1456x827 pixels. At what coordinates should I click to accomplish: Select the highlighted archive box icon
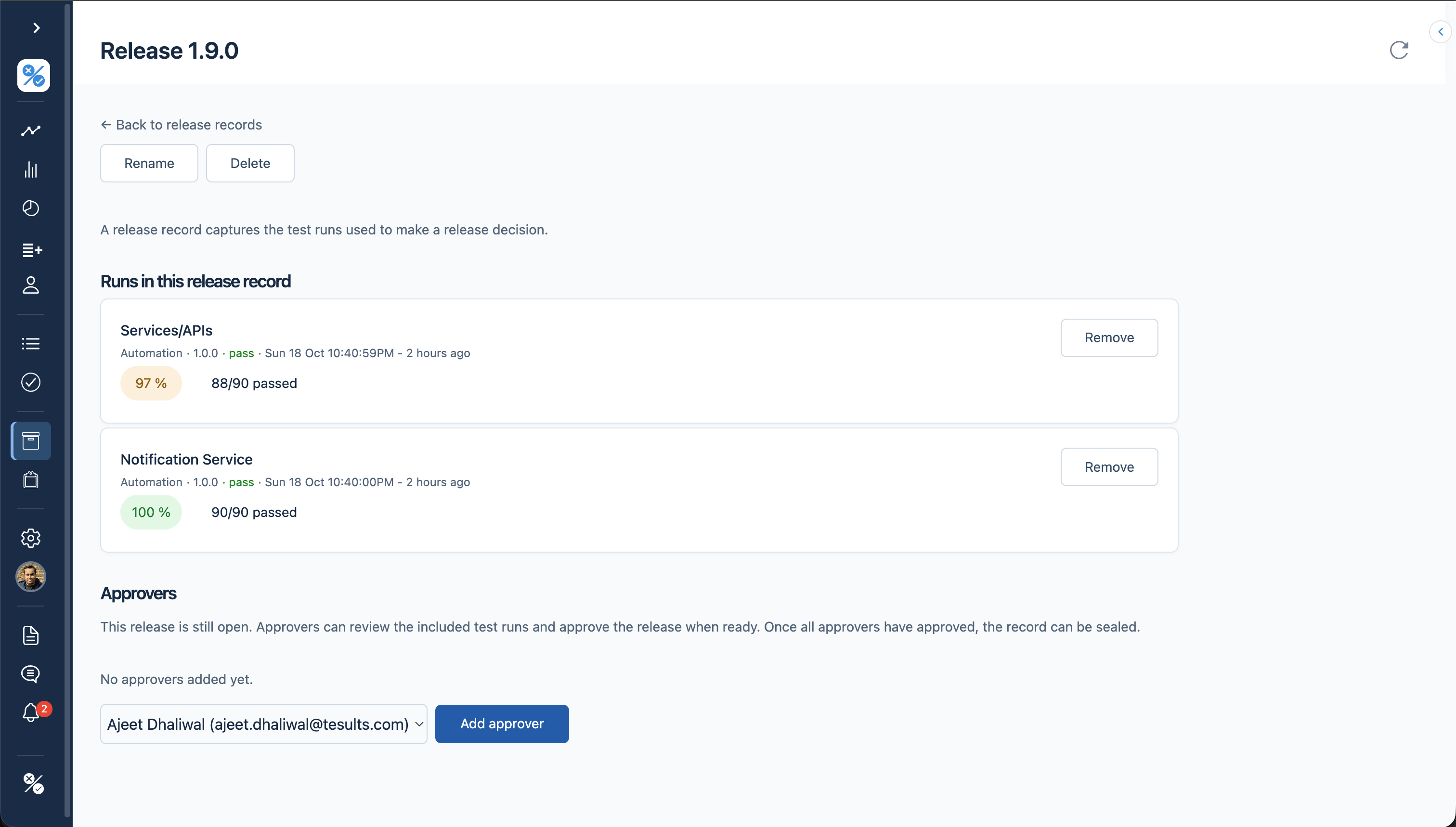[31, 441]
